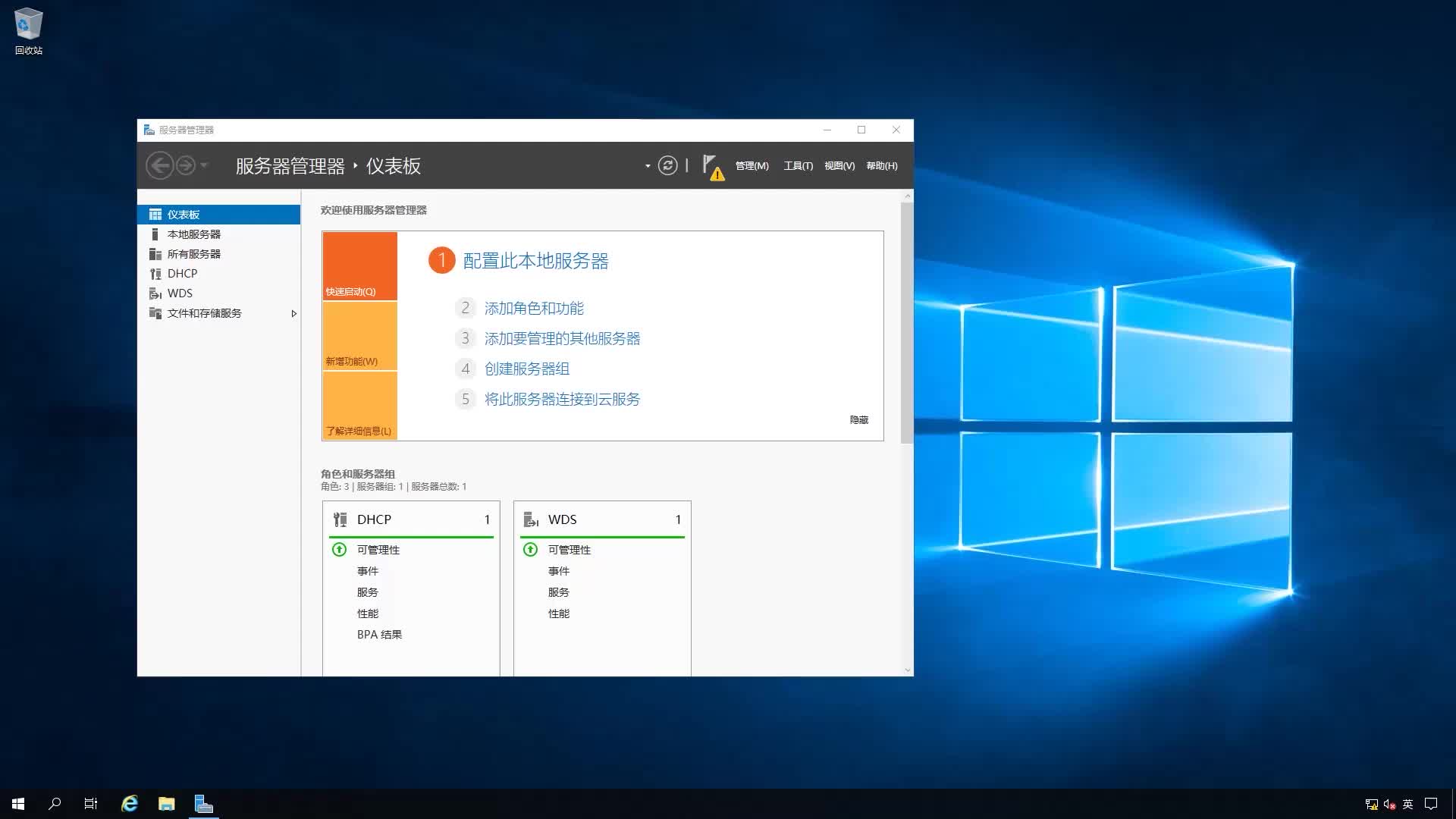The height and width of the screenshot is (819, 1456).
Task: Open File Explorer from the taskbar
Action: (x=166, y=803)
